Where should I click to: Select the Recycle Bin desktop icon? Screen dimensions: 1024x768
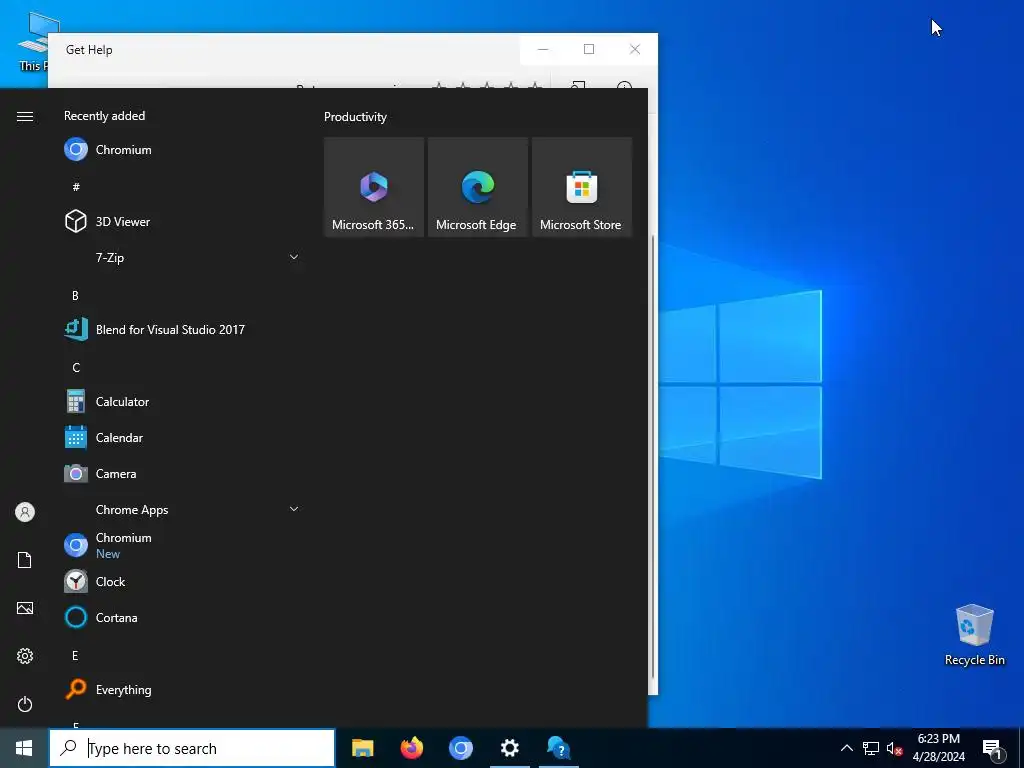(974, 635)
